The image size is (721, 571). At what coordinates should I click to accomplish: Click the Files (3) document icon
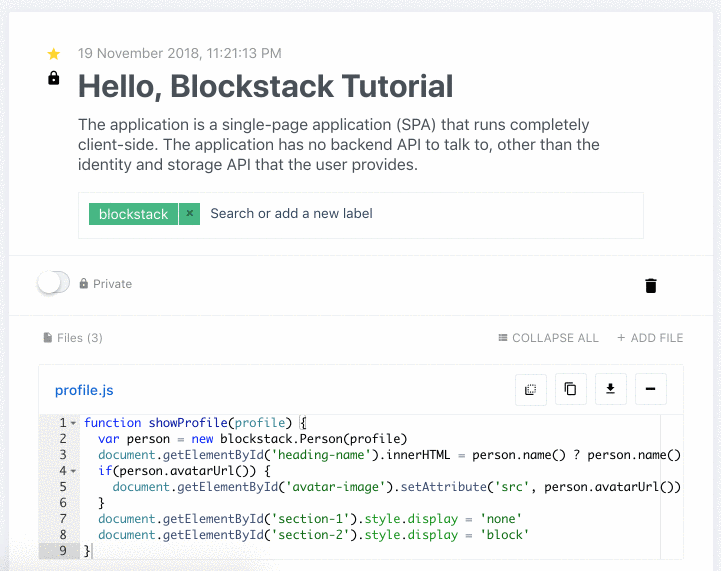point(47,338)
